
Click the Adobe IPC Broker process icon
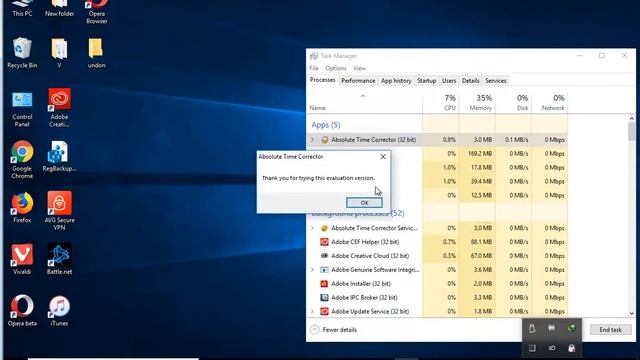click(x=324, y=298)
